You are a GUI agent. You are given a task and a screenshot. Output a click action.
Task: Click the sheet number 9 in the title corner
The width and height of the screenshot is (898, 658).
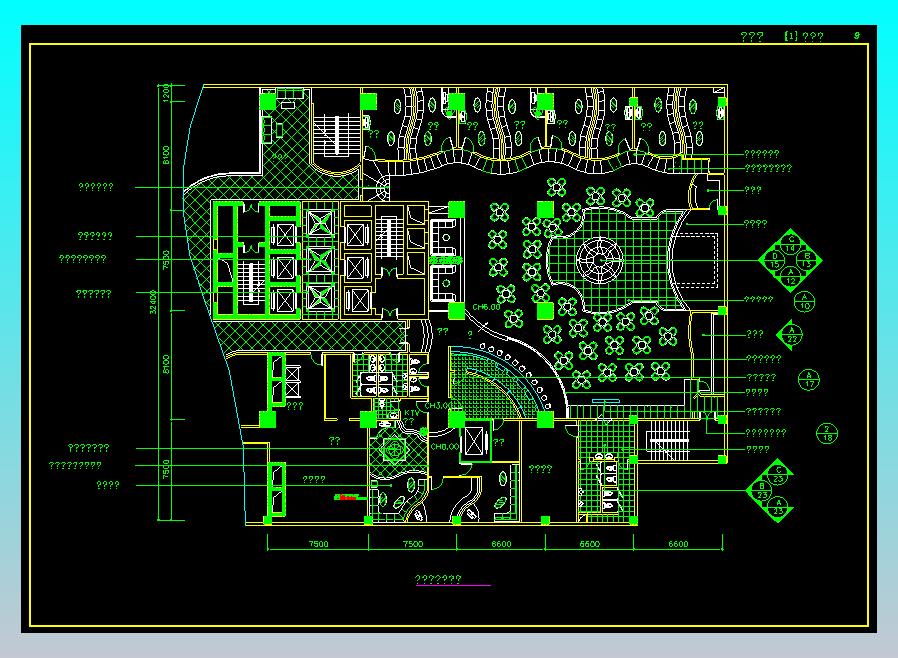pos(857,36)
